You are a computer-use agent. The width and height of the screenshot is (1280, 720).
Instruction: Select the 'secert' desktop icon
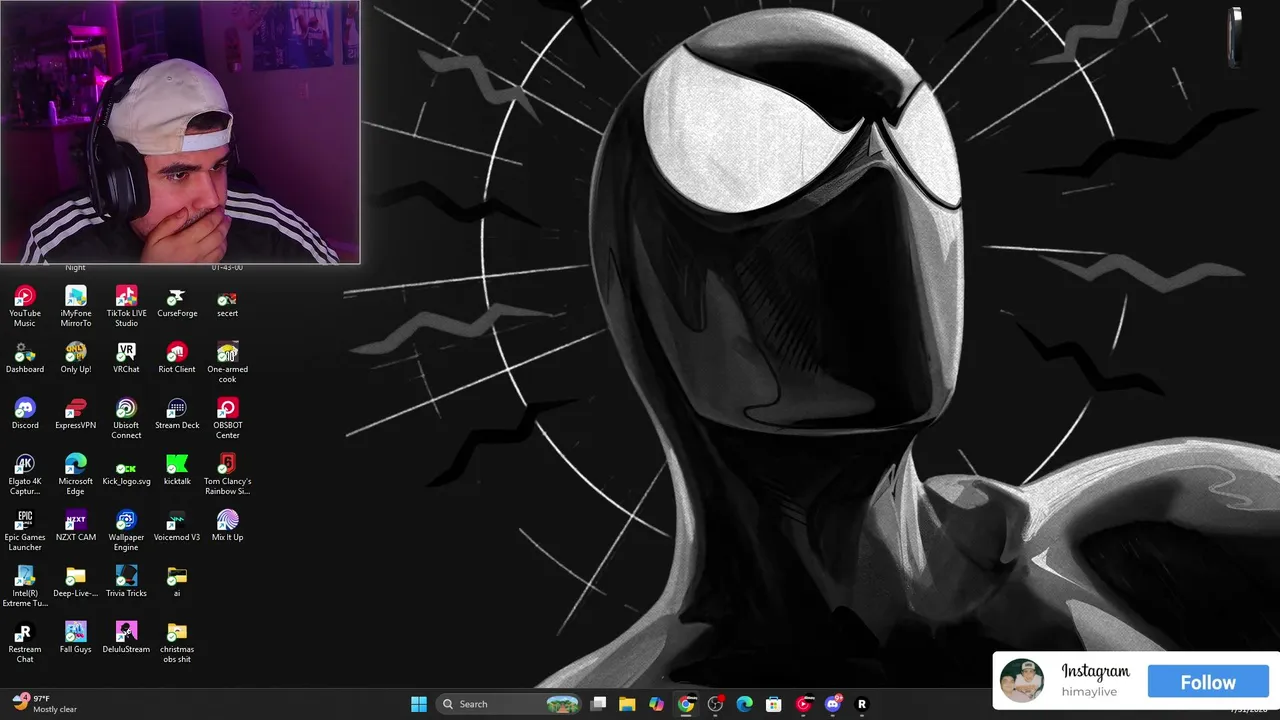click(227, 302)
